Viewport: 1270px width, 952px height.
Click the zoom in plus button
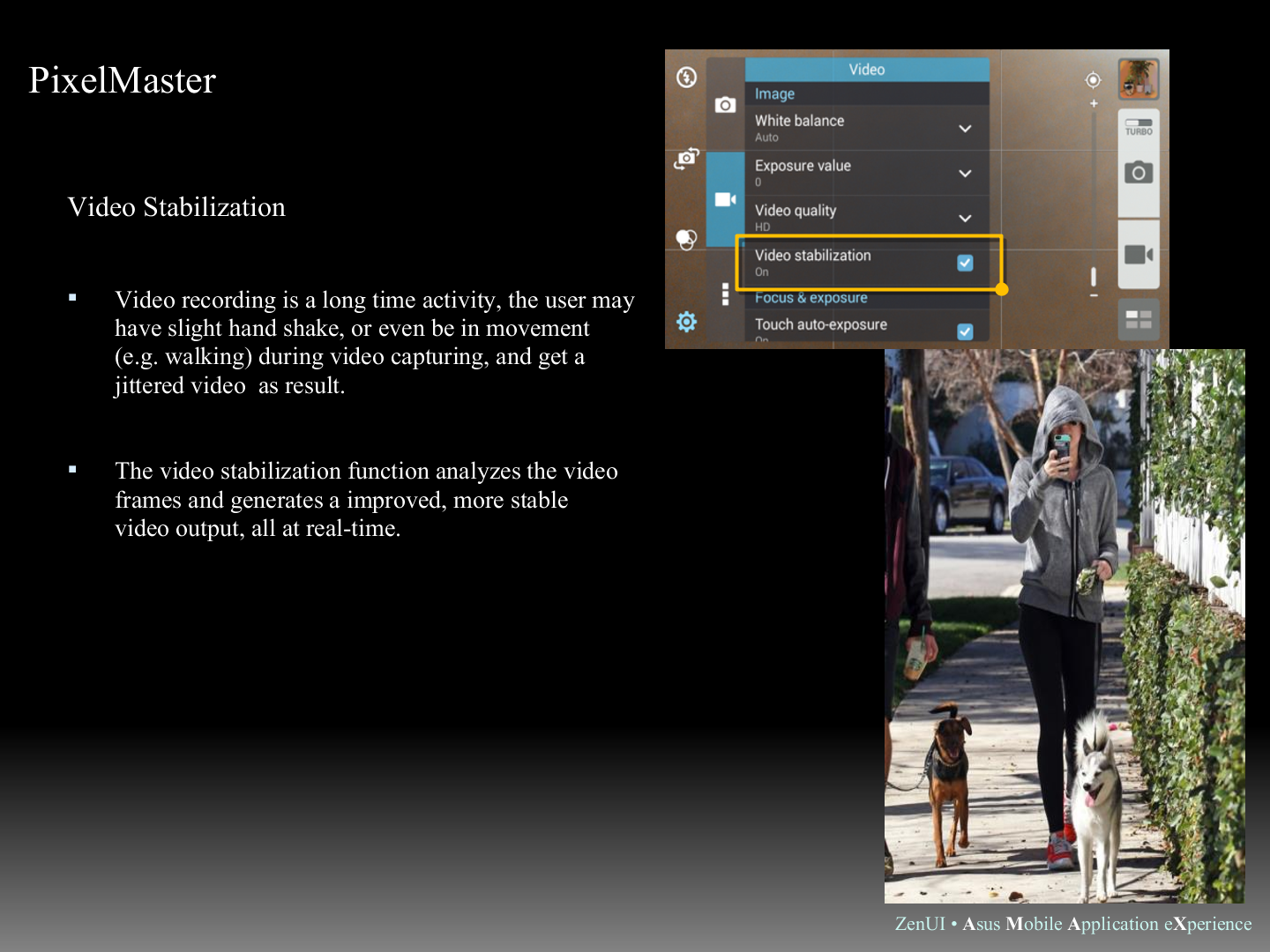pyautogui.click(x=1094, y=104)
